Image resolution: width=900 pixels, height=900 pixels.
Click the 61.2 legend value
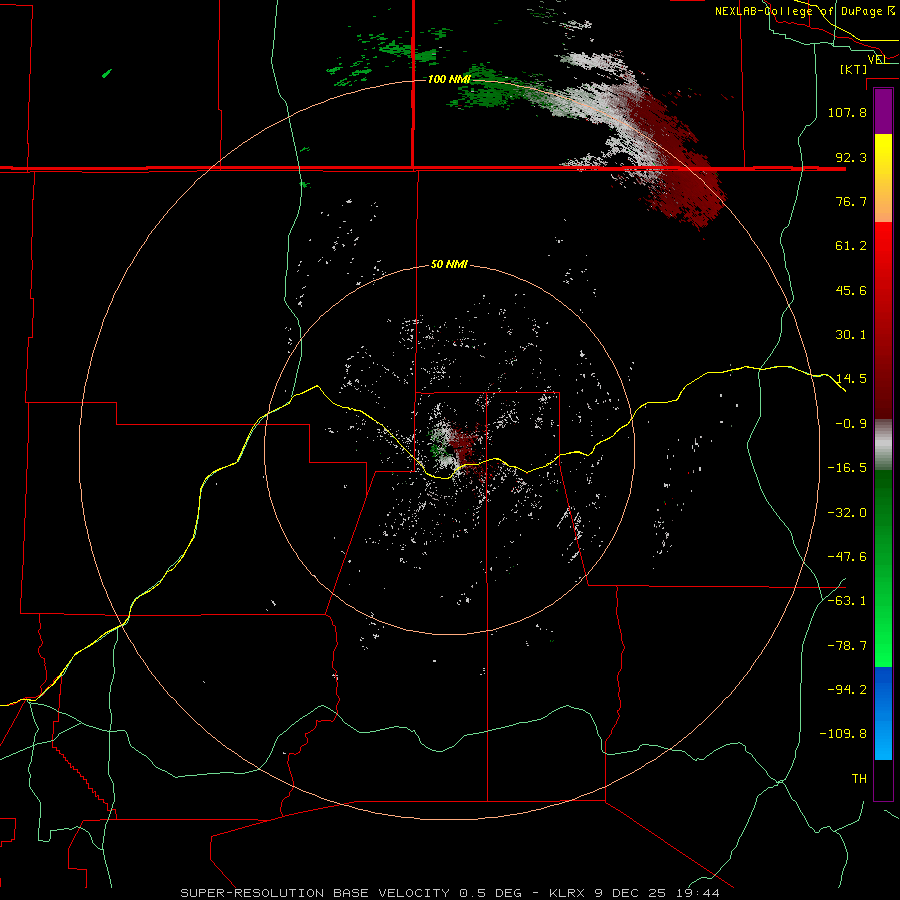pyautogui.click(x=851, y=246)
